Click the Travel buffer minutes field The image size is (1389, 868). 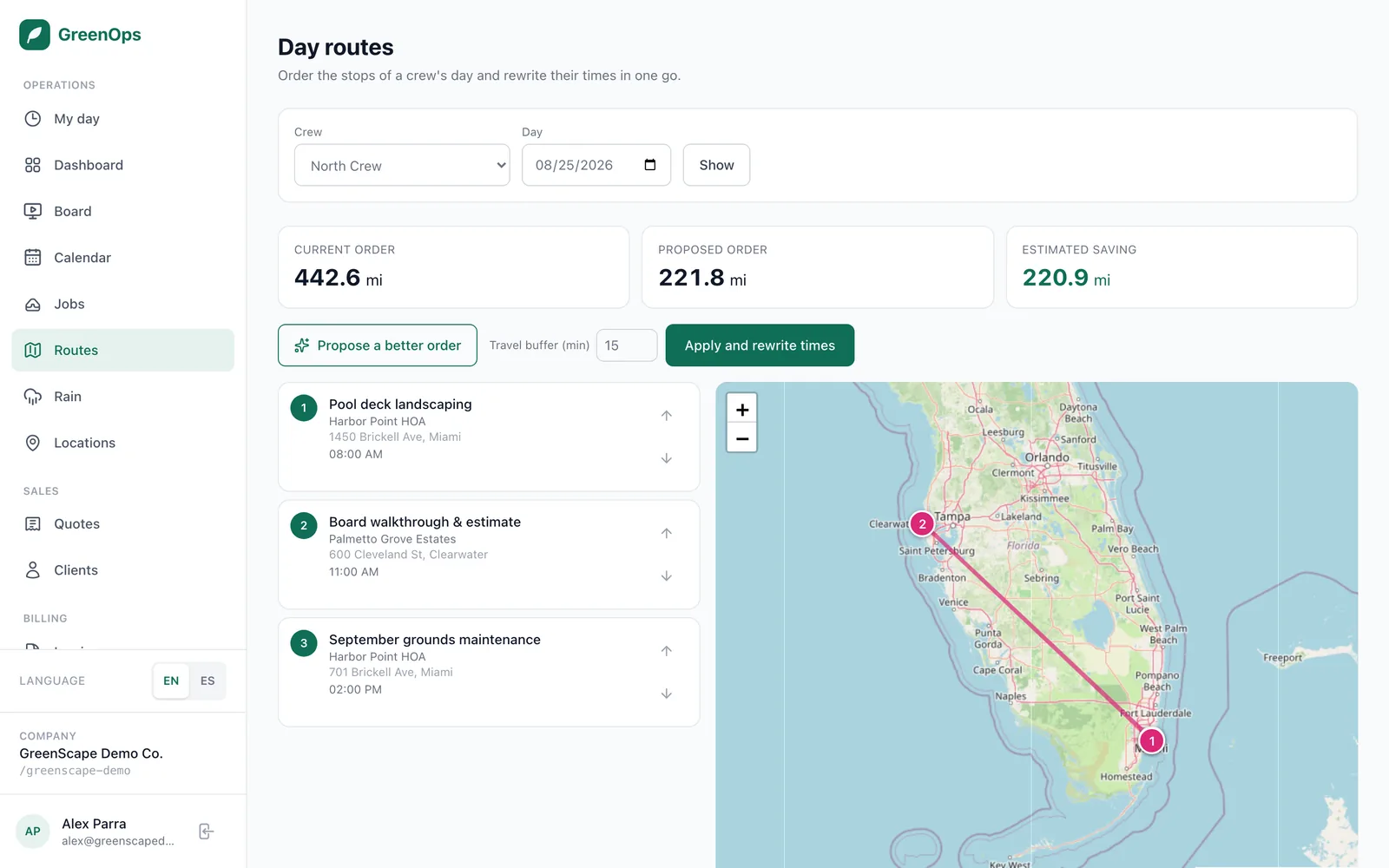point(627,345)
